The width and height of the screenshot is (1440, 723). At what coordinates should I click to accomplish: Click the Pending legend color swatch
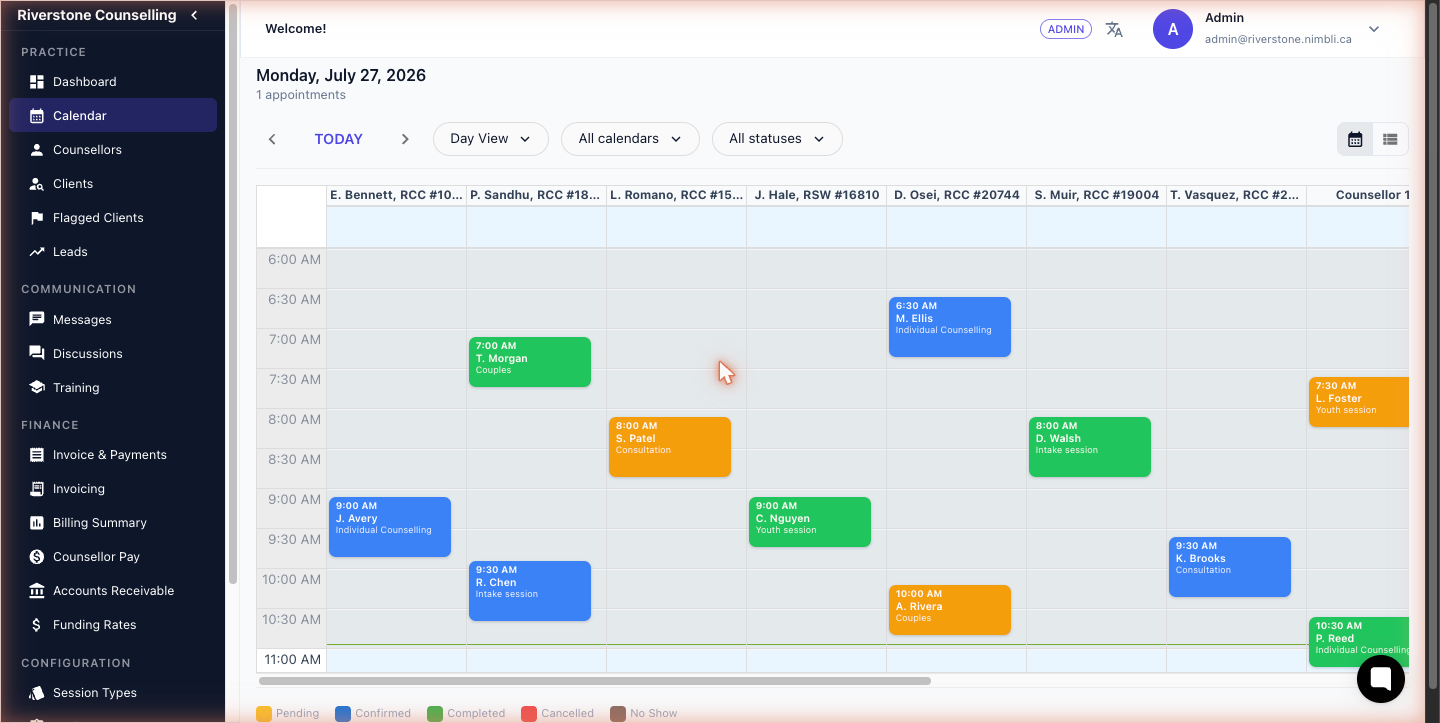(264, 714)
